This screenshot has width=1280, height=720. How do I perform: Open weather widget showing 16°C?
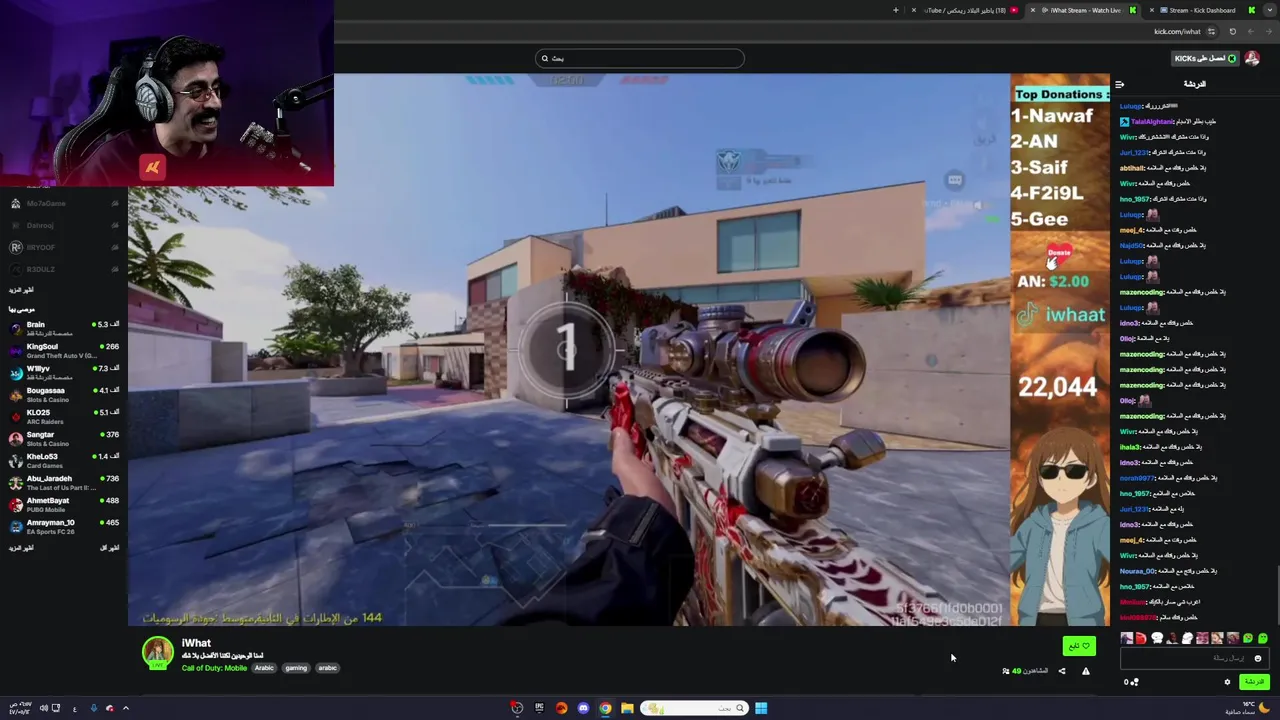pyautogui.click(x=1248, y=708)
